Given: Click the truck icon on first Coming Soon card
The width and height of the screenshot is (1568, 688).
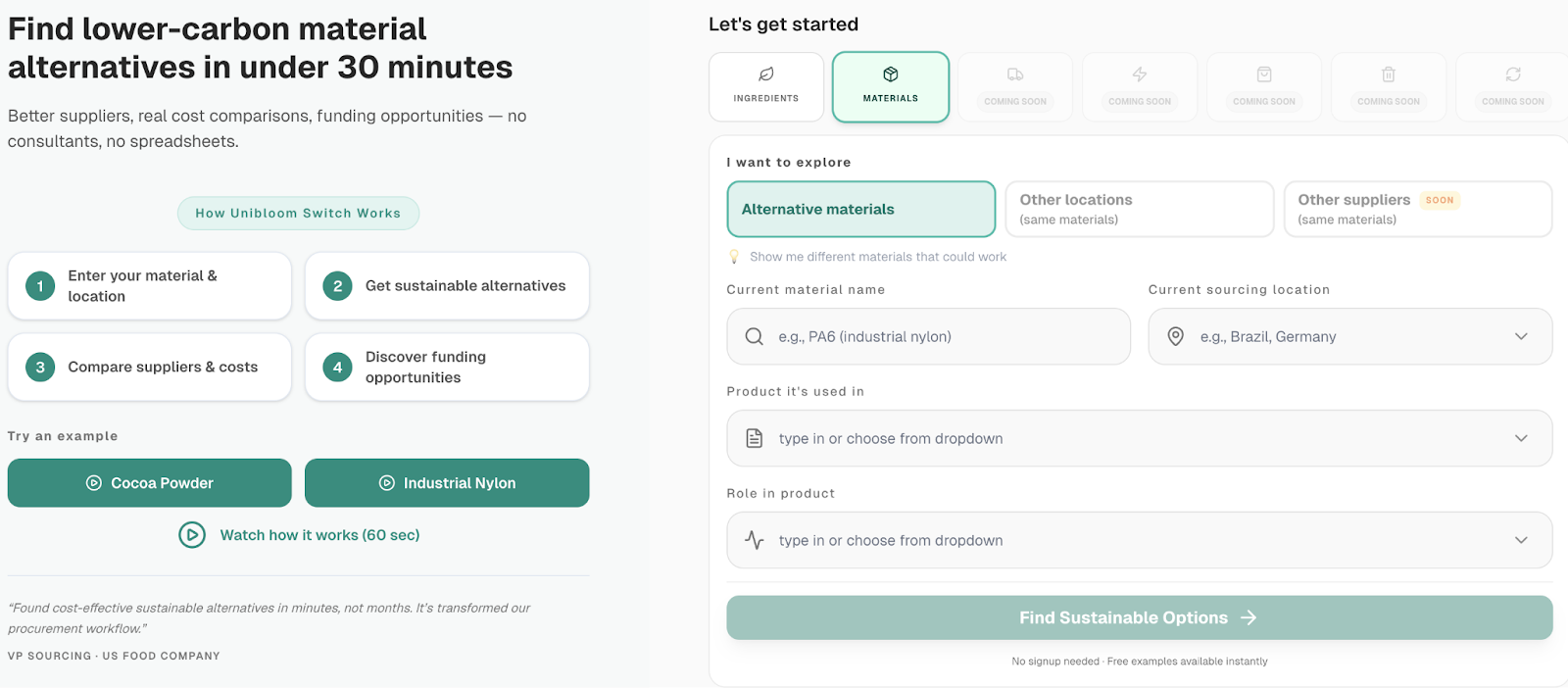Looking at the screenshot, I should click(x=1015, y=74).
